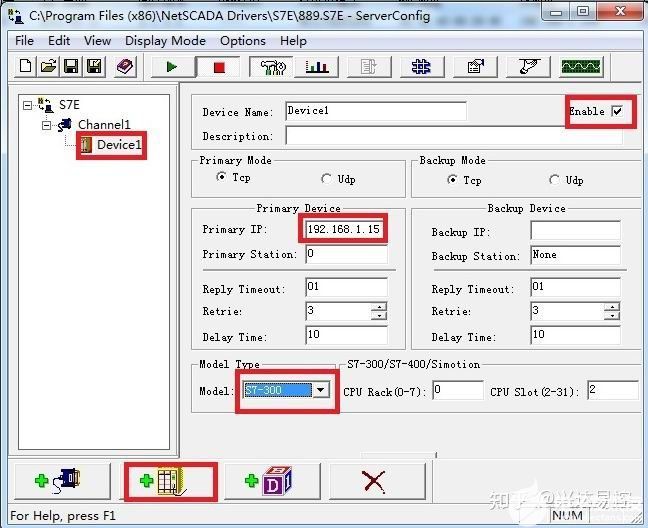Click the grayed document list toolbar icon
The height and width of the screenshot is (528, 648).
369,67
